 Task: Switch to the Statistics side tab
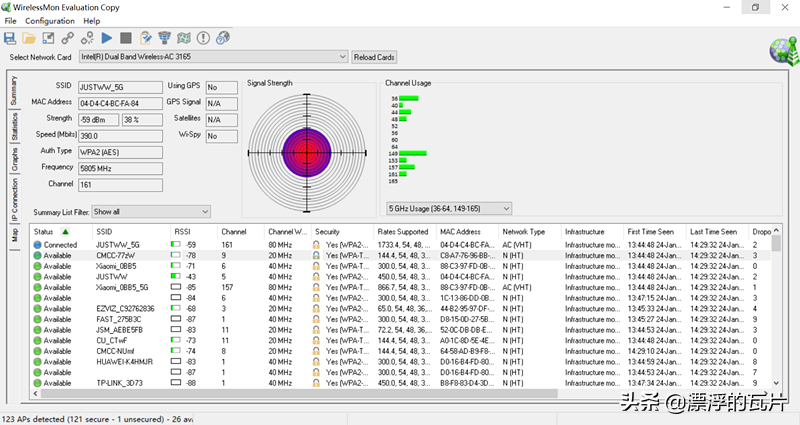[14, 127]
